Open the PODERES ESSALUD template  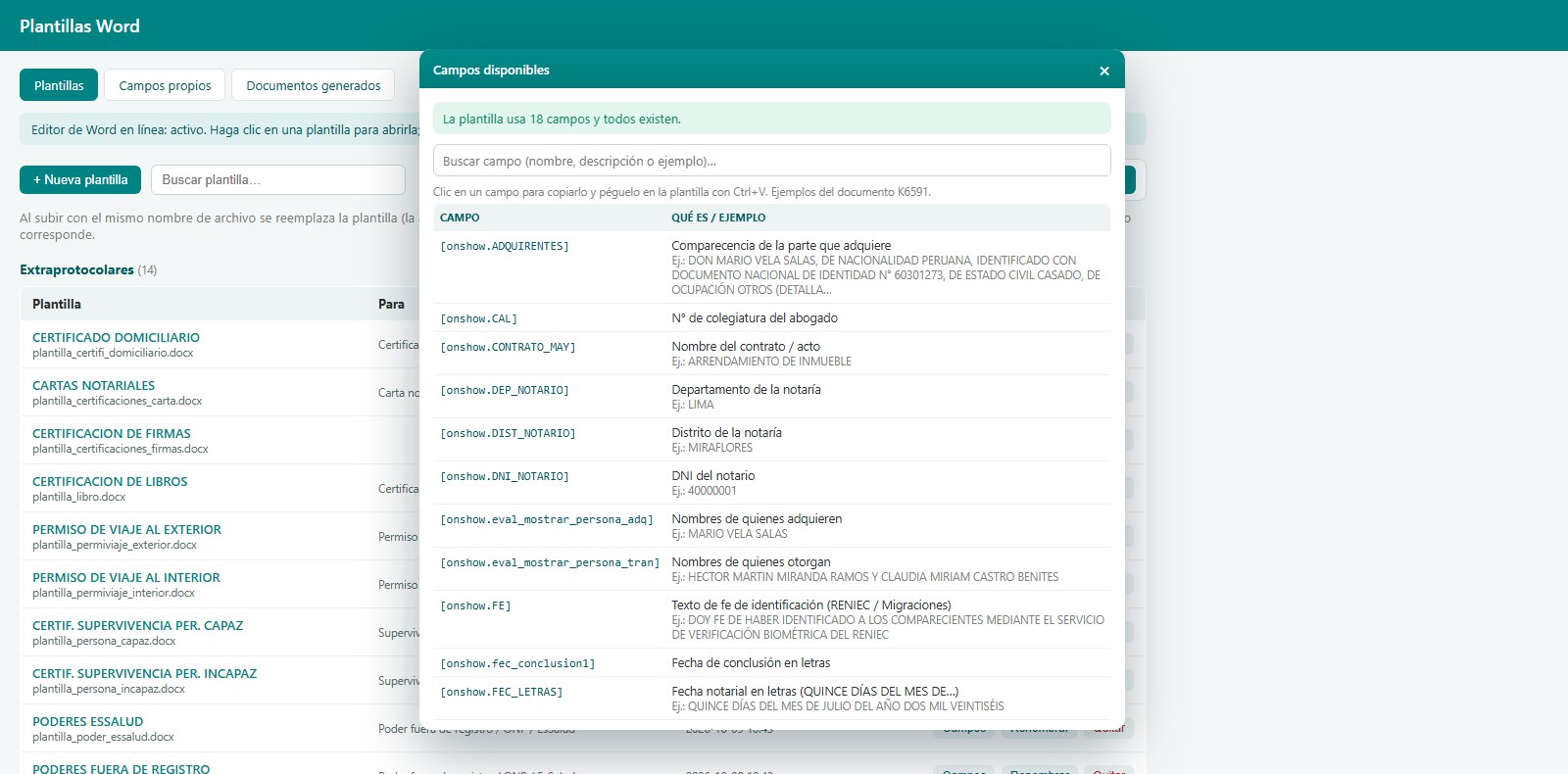point(87,721)
